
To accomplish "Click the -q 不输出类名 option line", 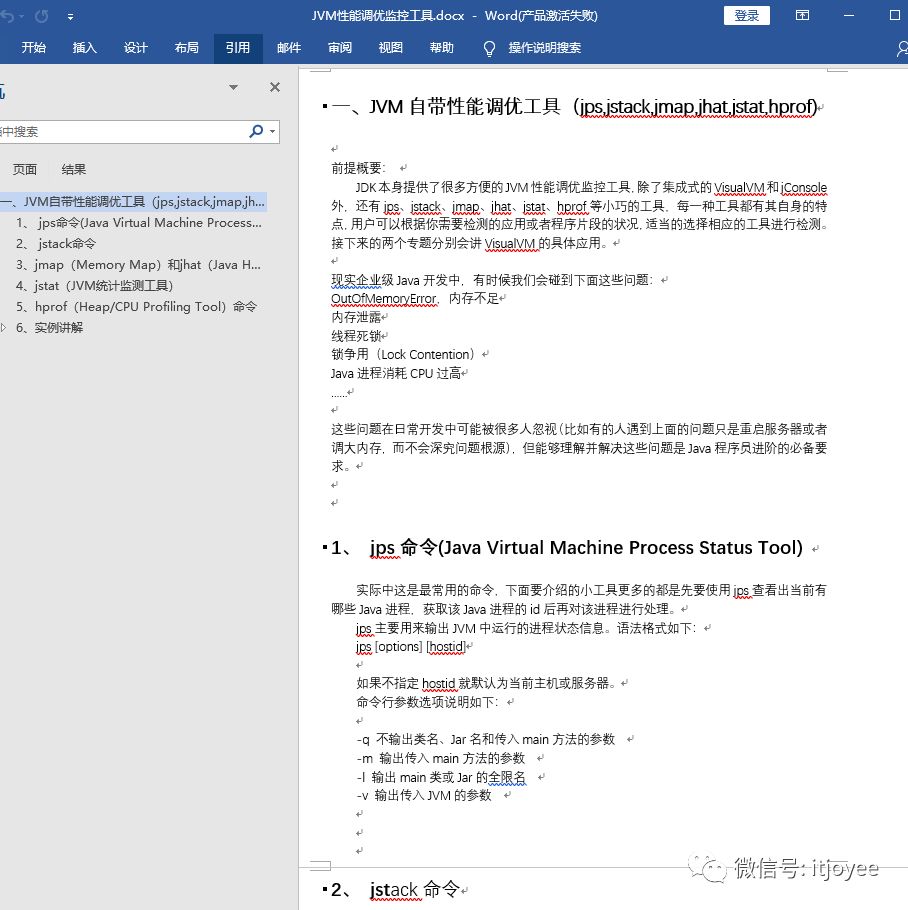I will [486, 739].
